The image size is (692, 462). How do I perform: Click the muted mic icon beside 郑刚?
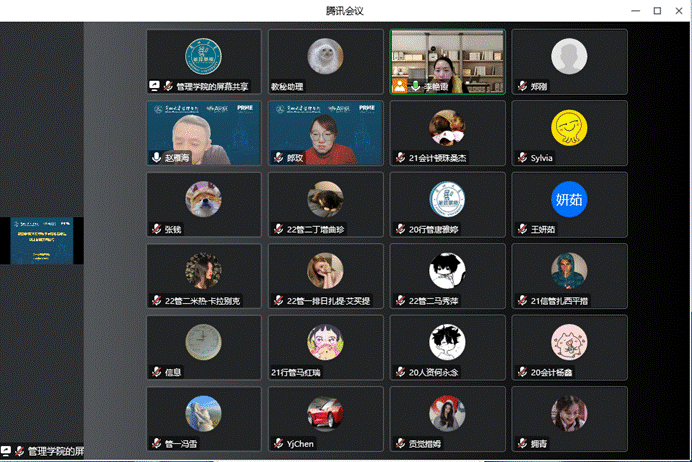click(x=523, y=86)
